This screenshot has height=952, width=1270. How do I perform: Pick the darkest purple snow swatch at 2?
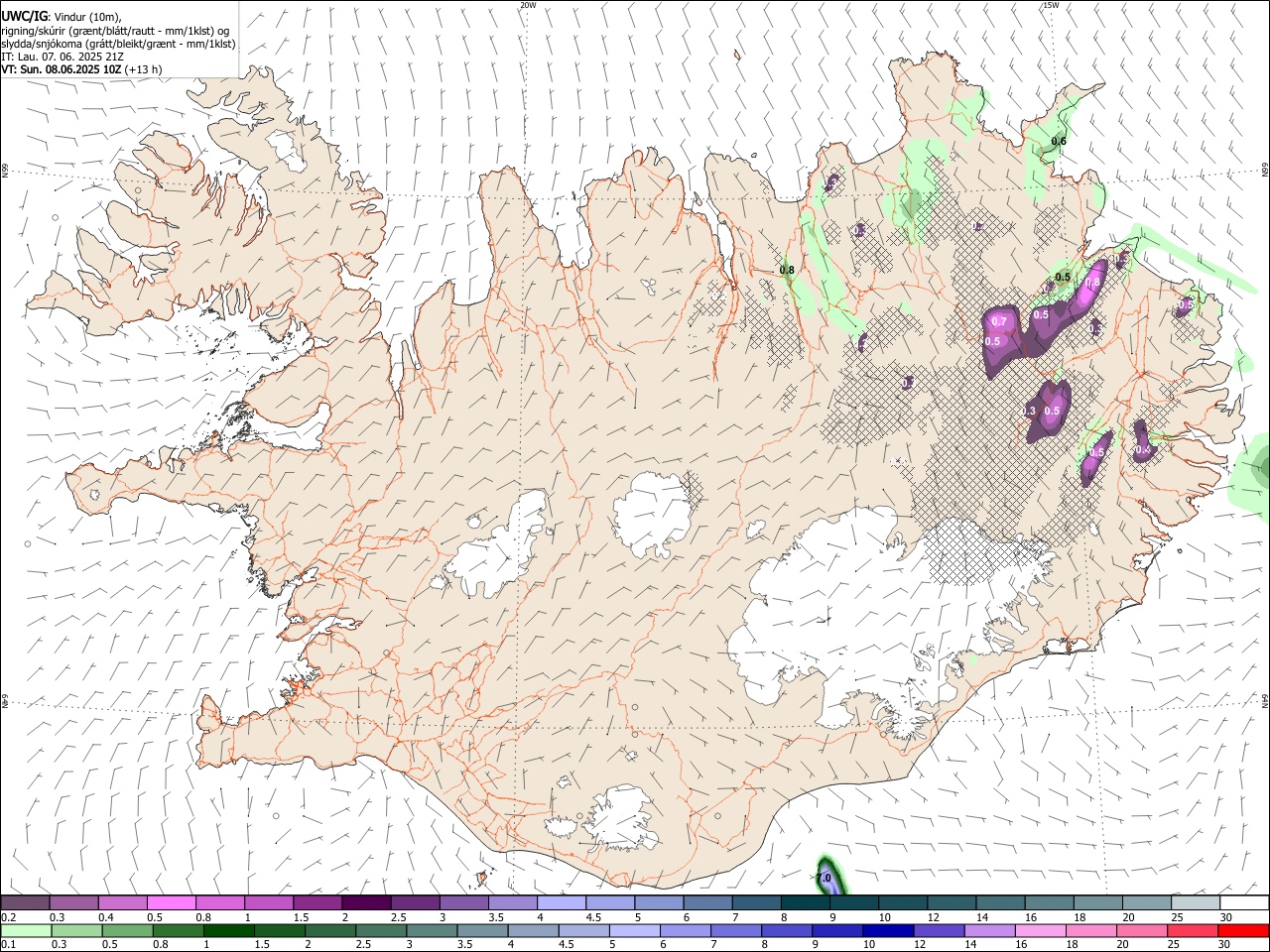click(365, 903)
